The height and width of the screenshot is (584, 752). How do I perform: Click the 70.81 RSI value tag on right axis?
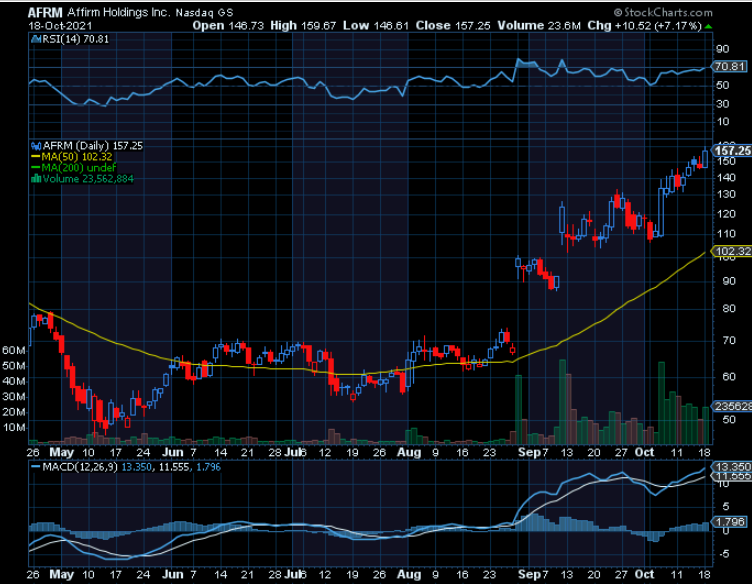[x=729, y=67]
